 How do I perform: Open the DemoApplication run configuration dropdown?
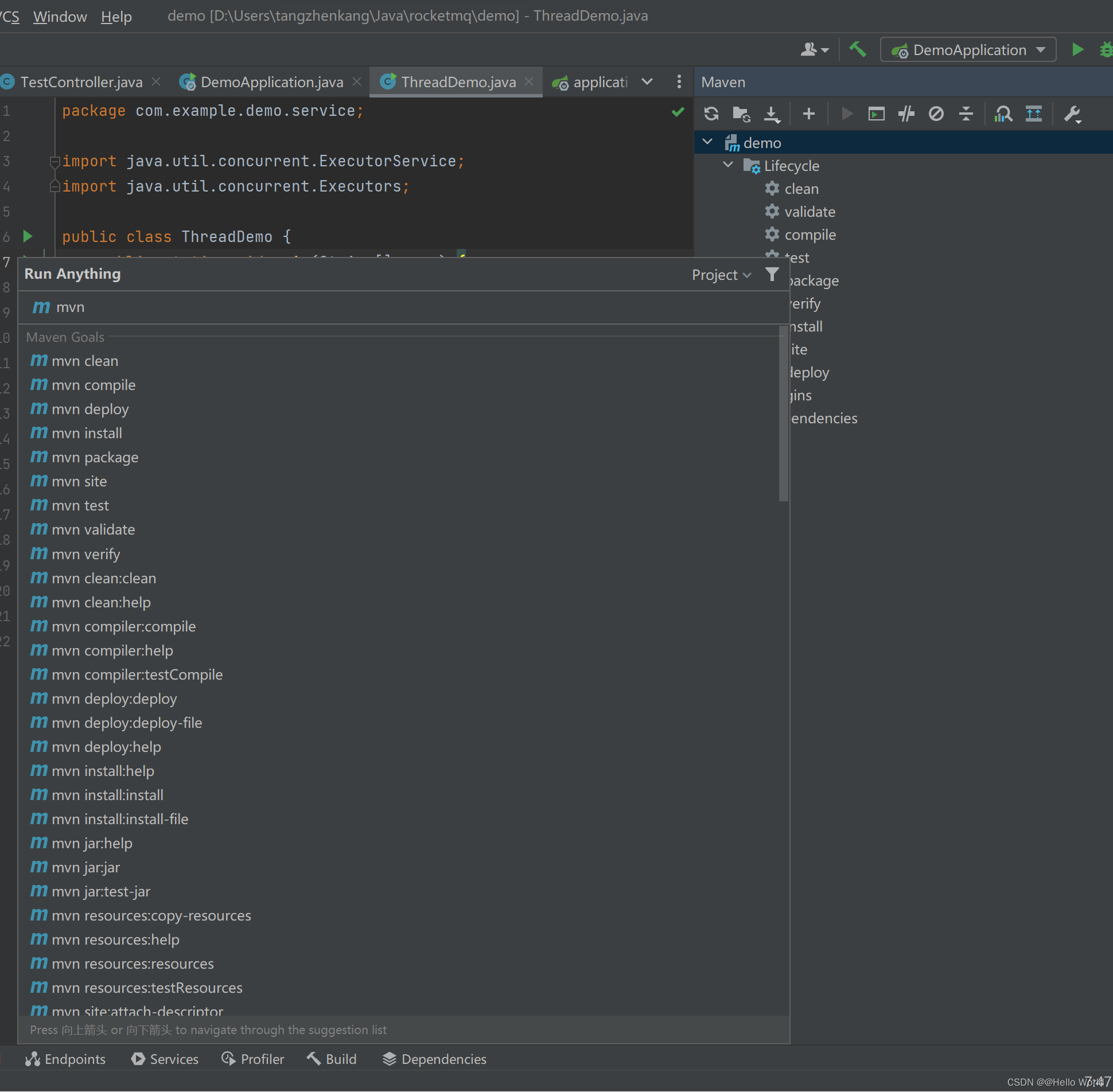[x=968, y=50]
